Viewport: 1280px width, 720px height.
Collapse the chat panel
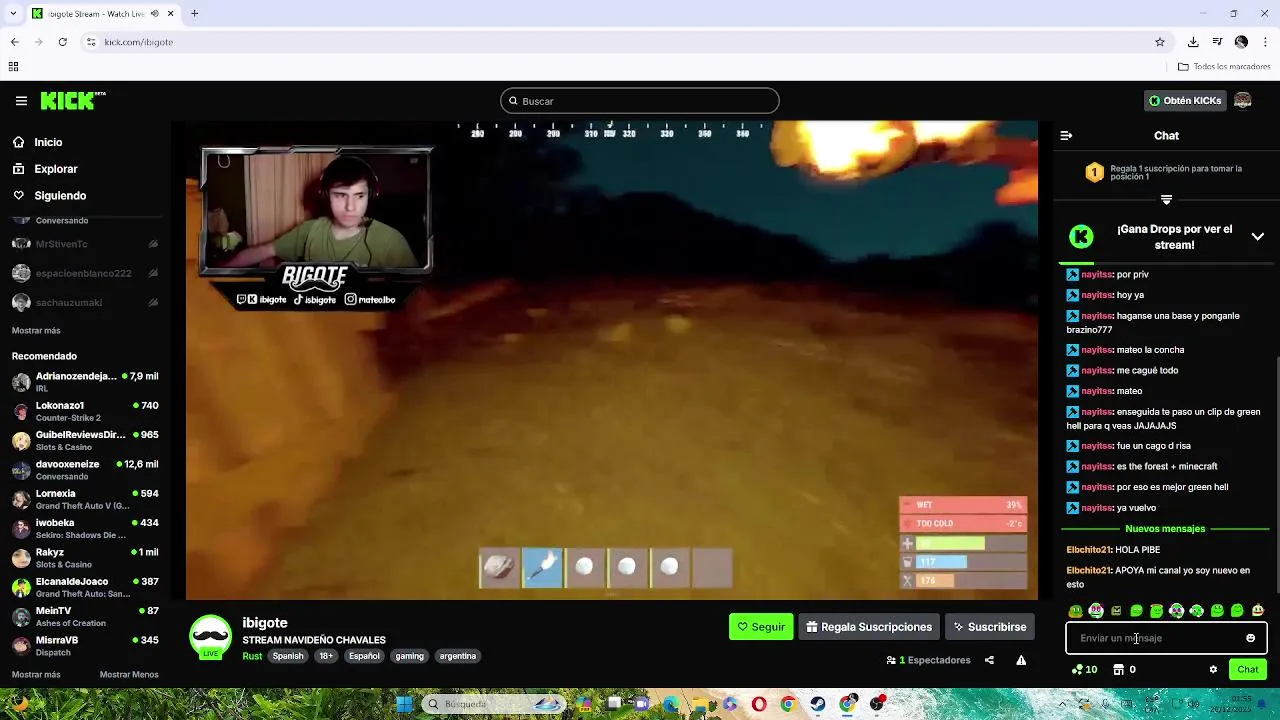click(x=1066, y=135)
